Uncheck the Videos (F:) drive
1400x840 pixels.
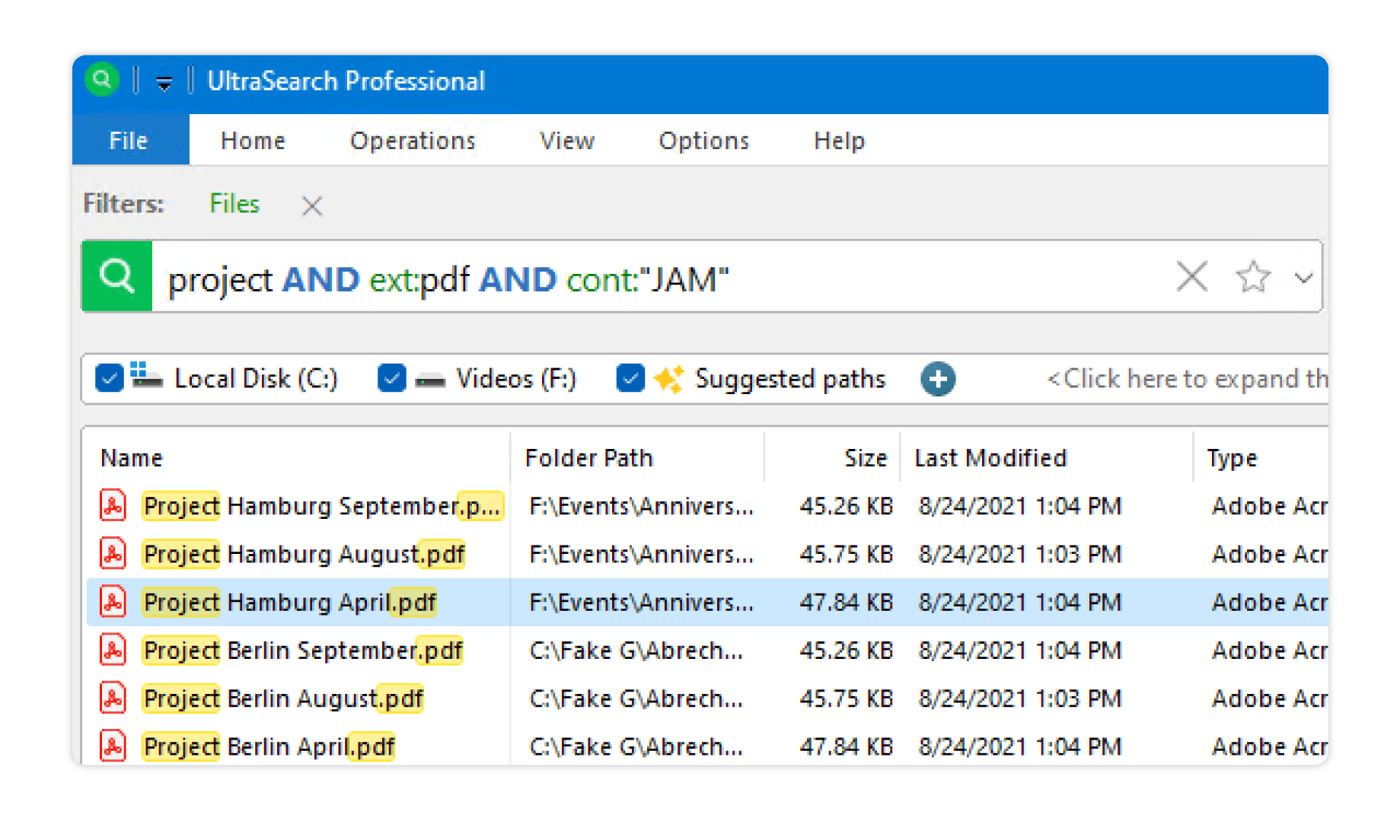tap(391, 378)
